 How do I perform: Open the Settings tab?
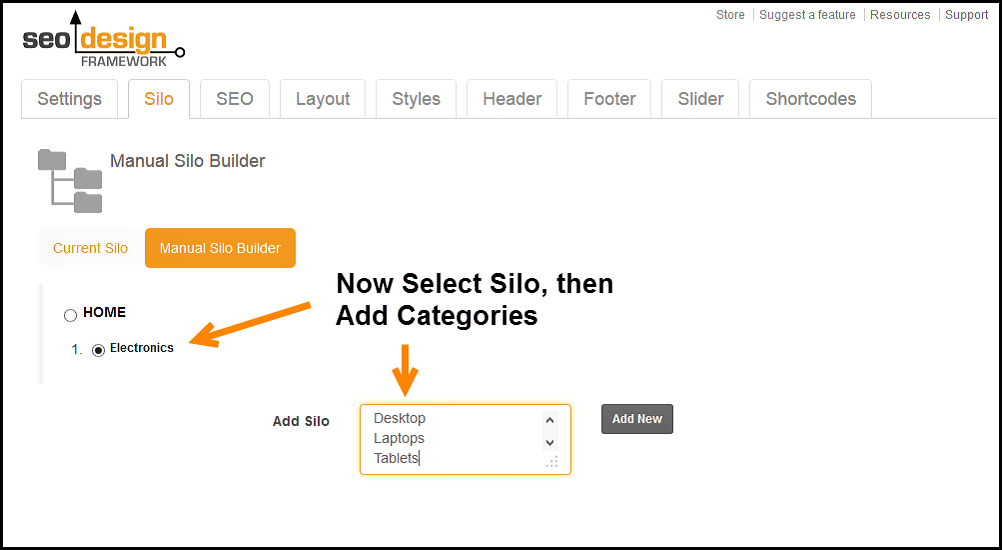[x=70, y=99]
